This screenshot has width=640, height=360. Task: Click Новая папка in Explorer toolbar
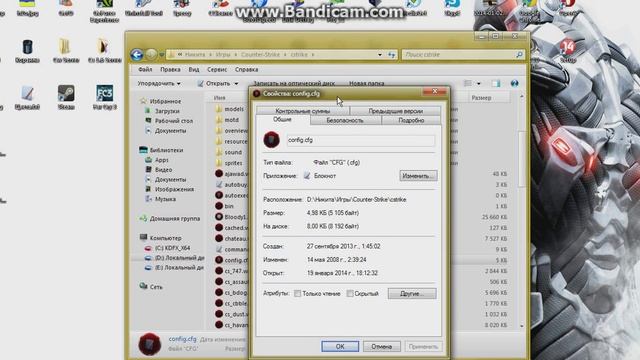click(367, 83)
